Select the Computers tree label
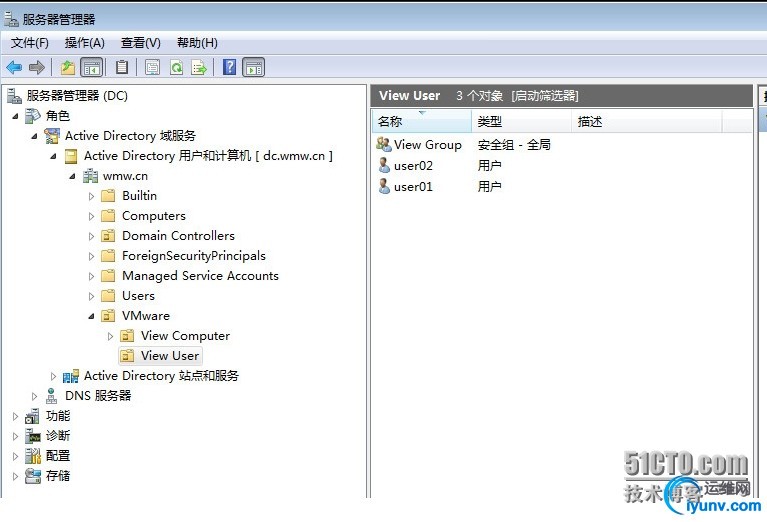Viewport: 767px width, 522px height. pos(154,216)
